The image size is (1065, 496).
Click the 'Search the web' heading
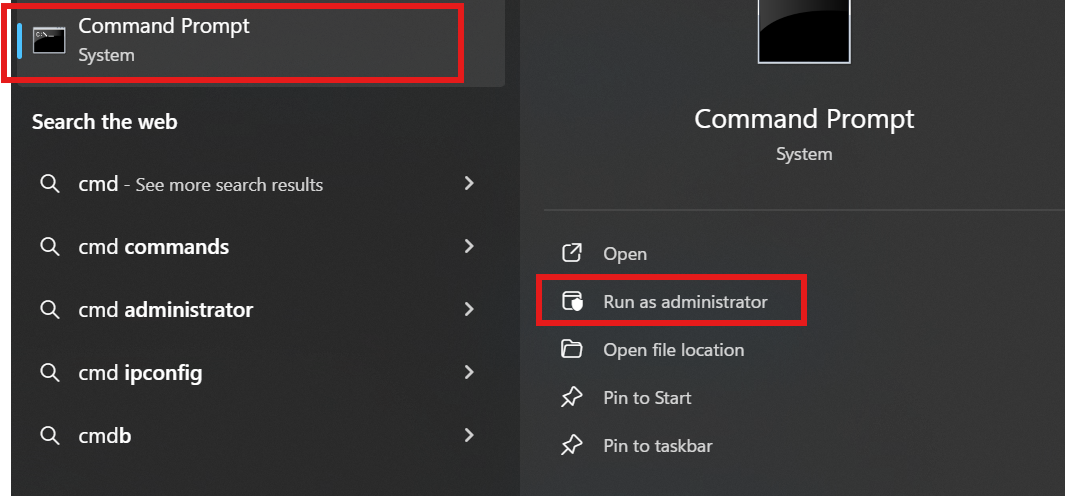click(x=105, y=122)
